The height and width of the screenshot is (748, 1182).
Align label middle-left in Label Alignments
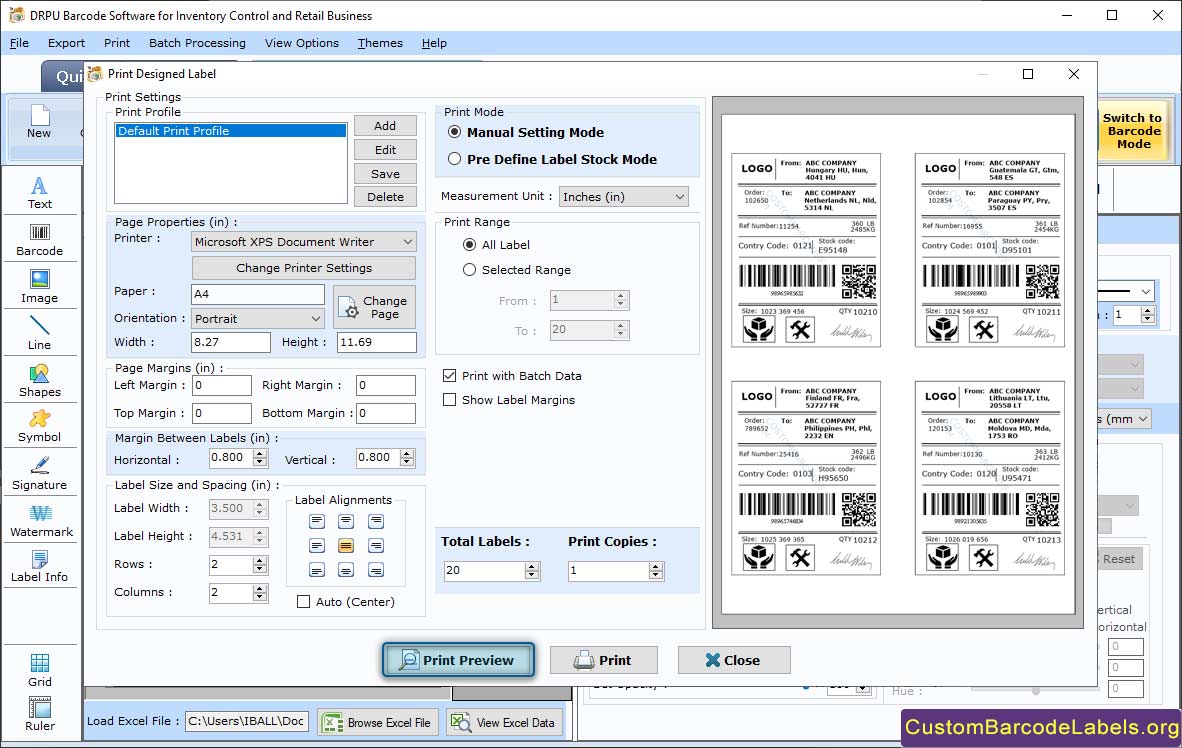click(x=317, y=546)
